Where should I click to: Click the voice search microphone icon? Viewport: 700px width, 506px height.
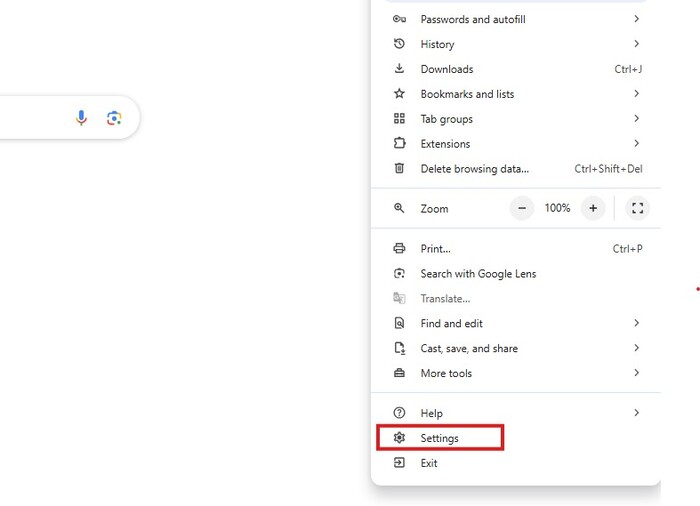(81, 118)
